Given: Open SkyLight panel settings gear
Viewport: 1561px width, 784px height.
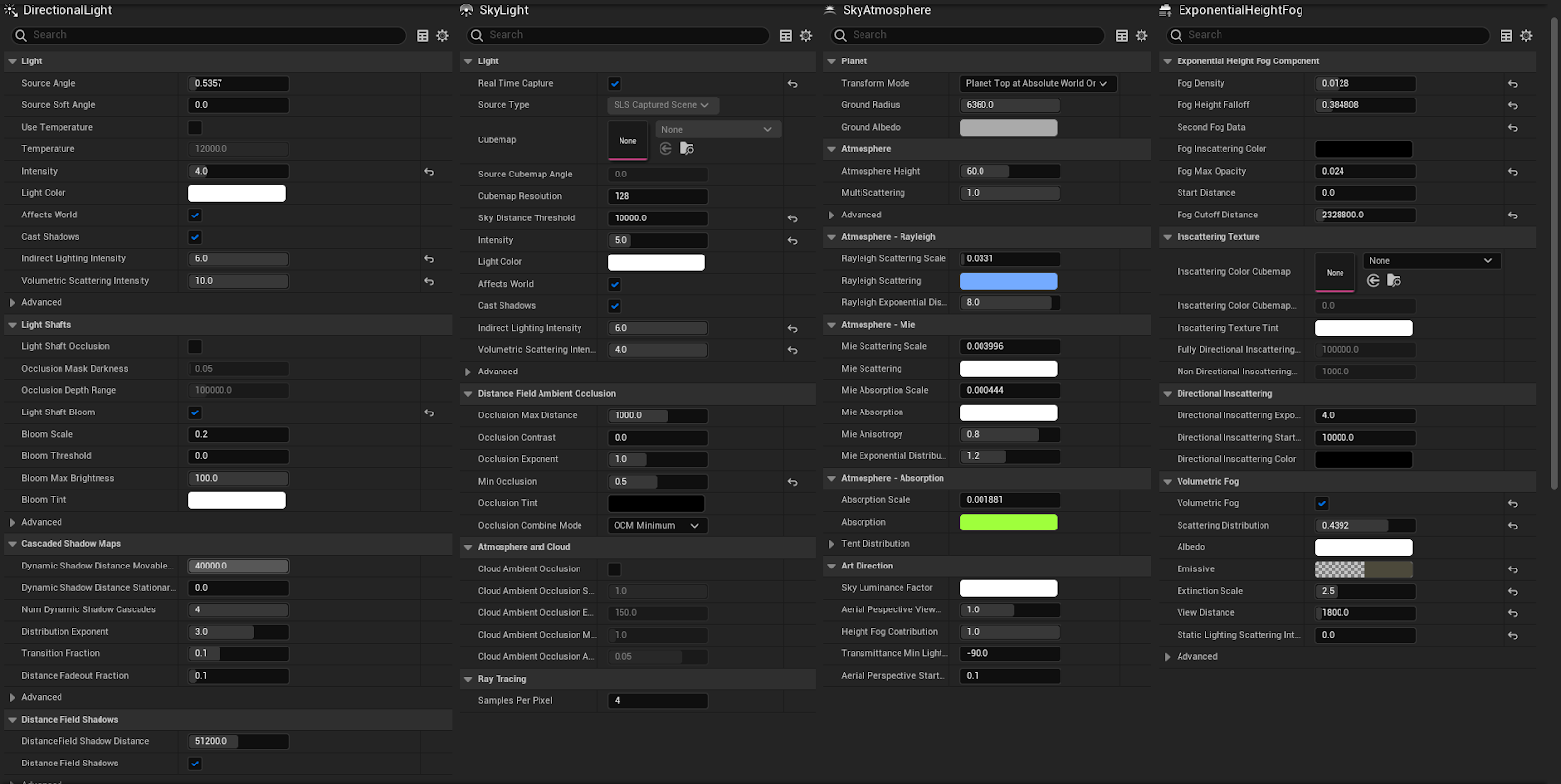Looking at the screenshot, I should [x=806, y=35].
